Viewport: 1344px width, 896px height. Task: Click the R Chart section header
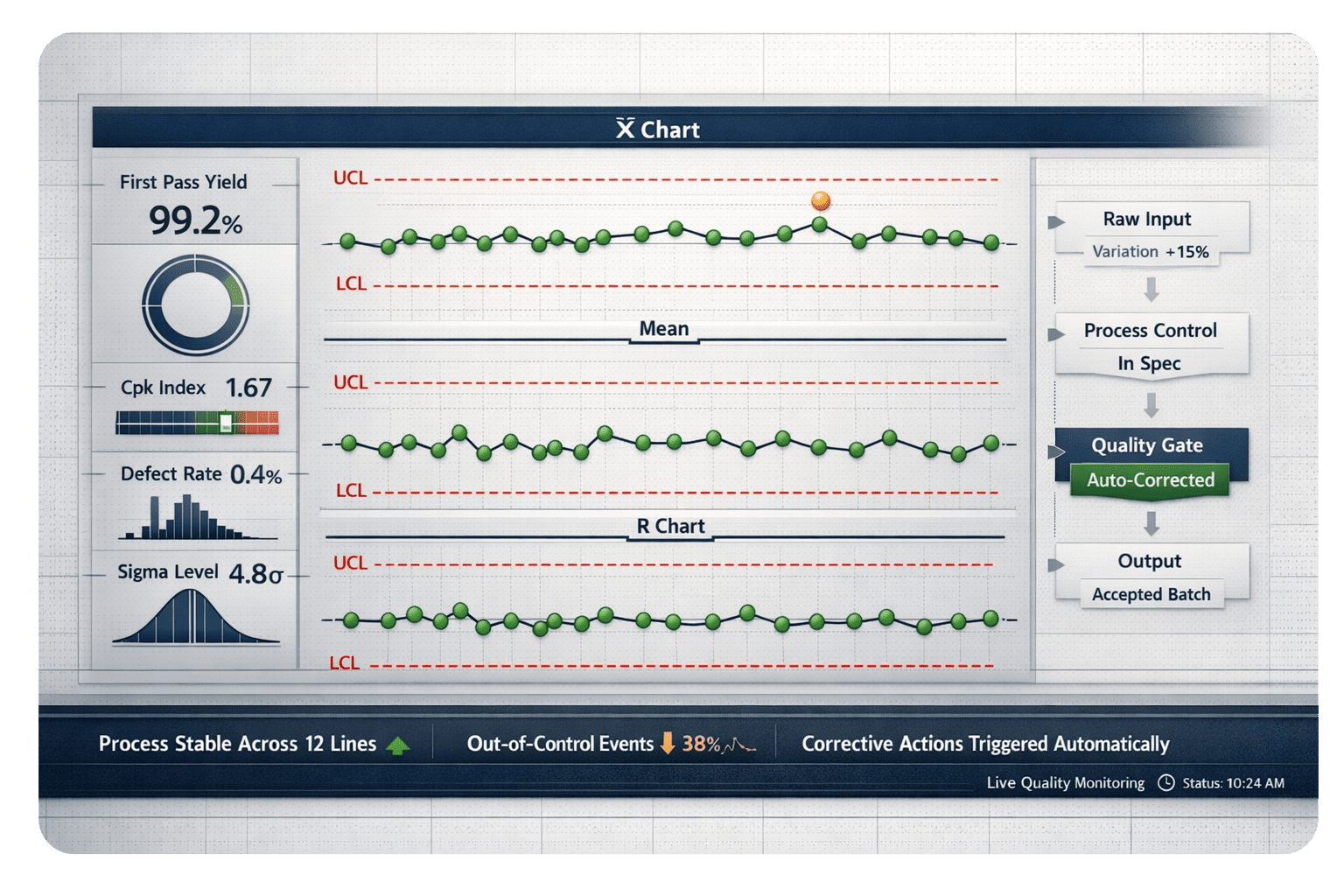[x=670, y=526]
